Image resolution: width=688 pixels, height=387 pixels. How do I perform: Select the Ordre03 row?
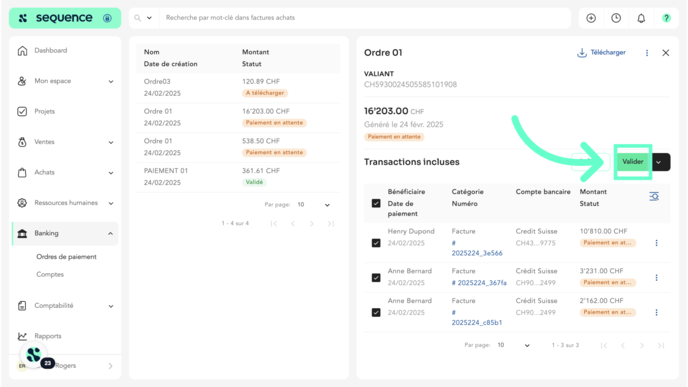tap(238, 87)
